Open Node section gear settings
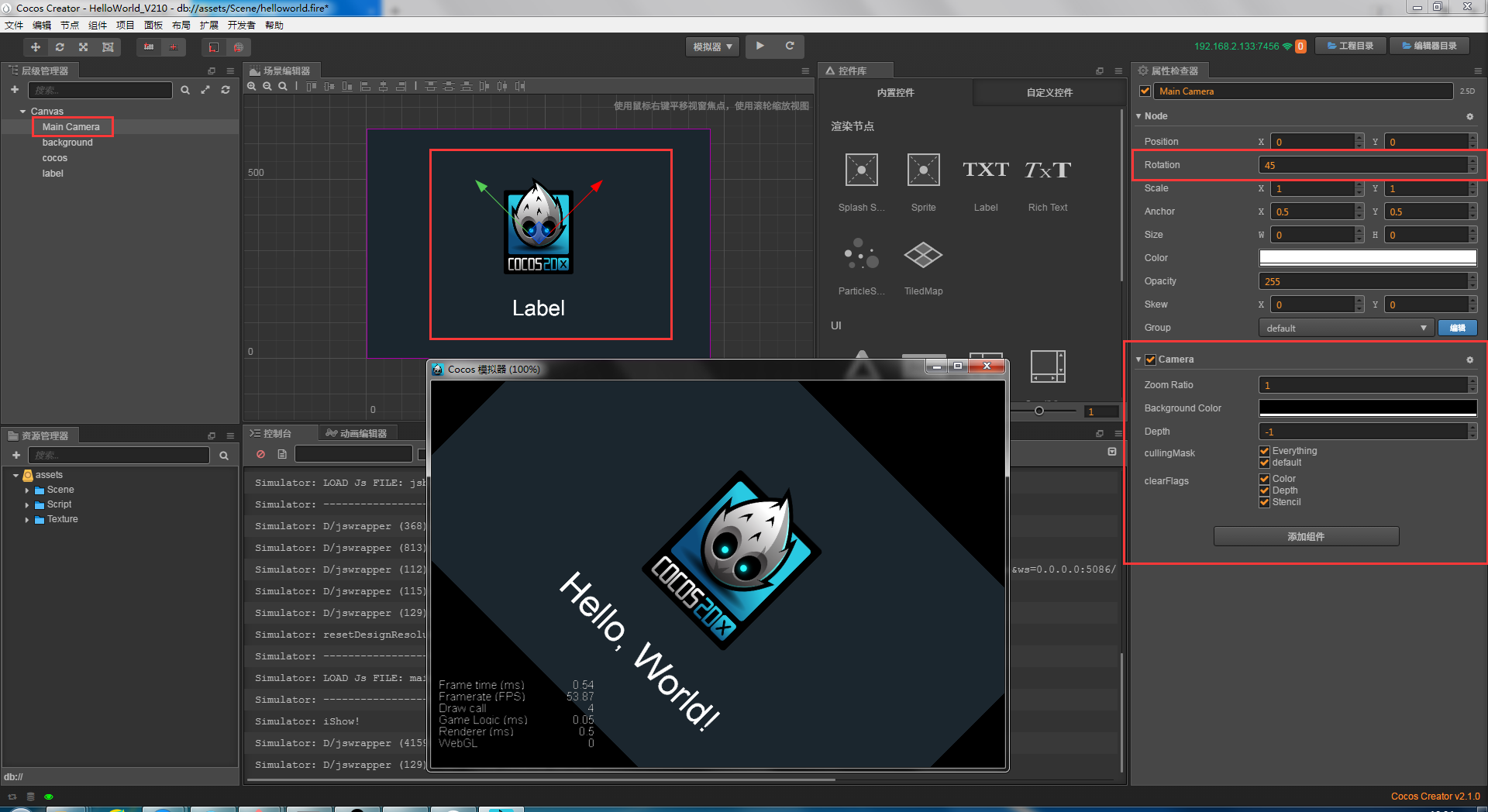 [1469, 116]
